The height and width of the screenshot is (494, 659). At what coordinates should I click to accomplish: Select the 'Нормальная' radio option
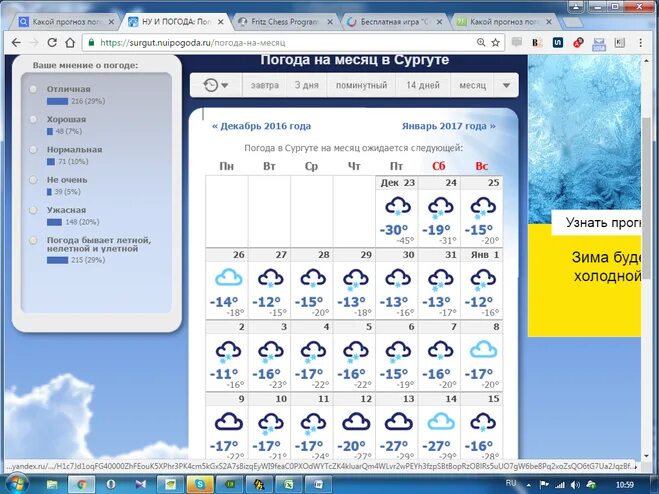(x=33, y=150)
